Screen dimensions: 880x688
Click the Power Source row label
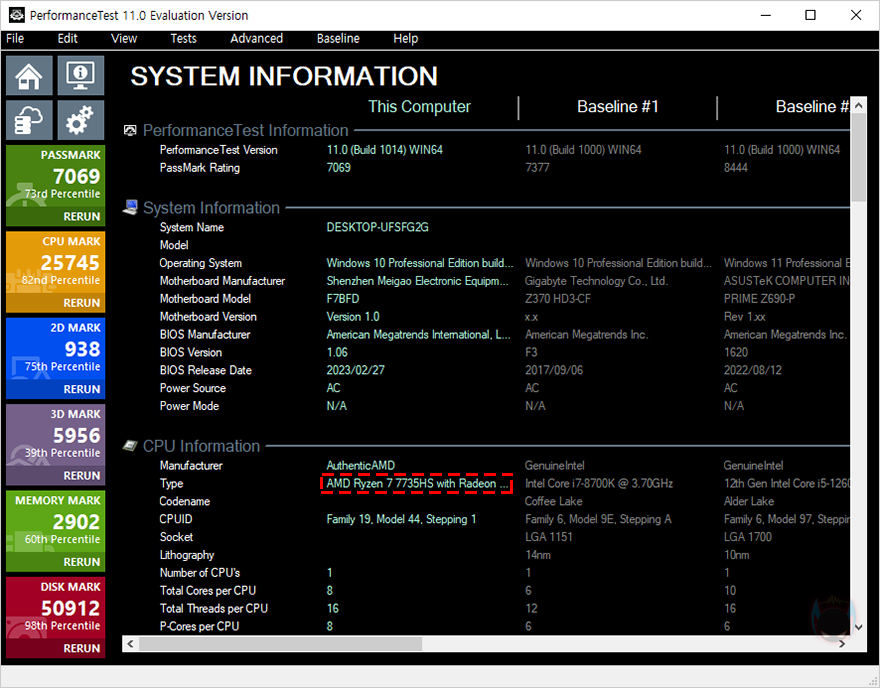192,388
